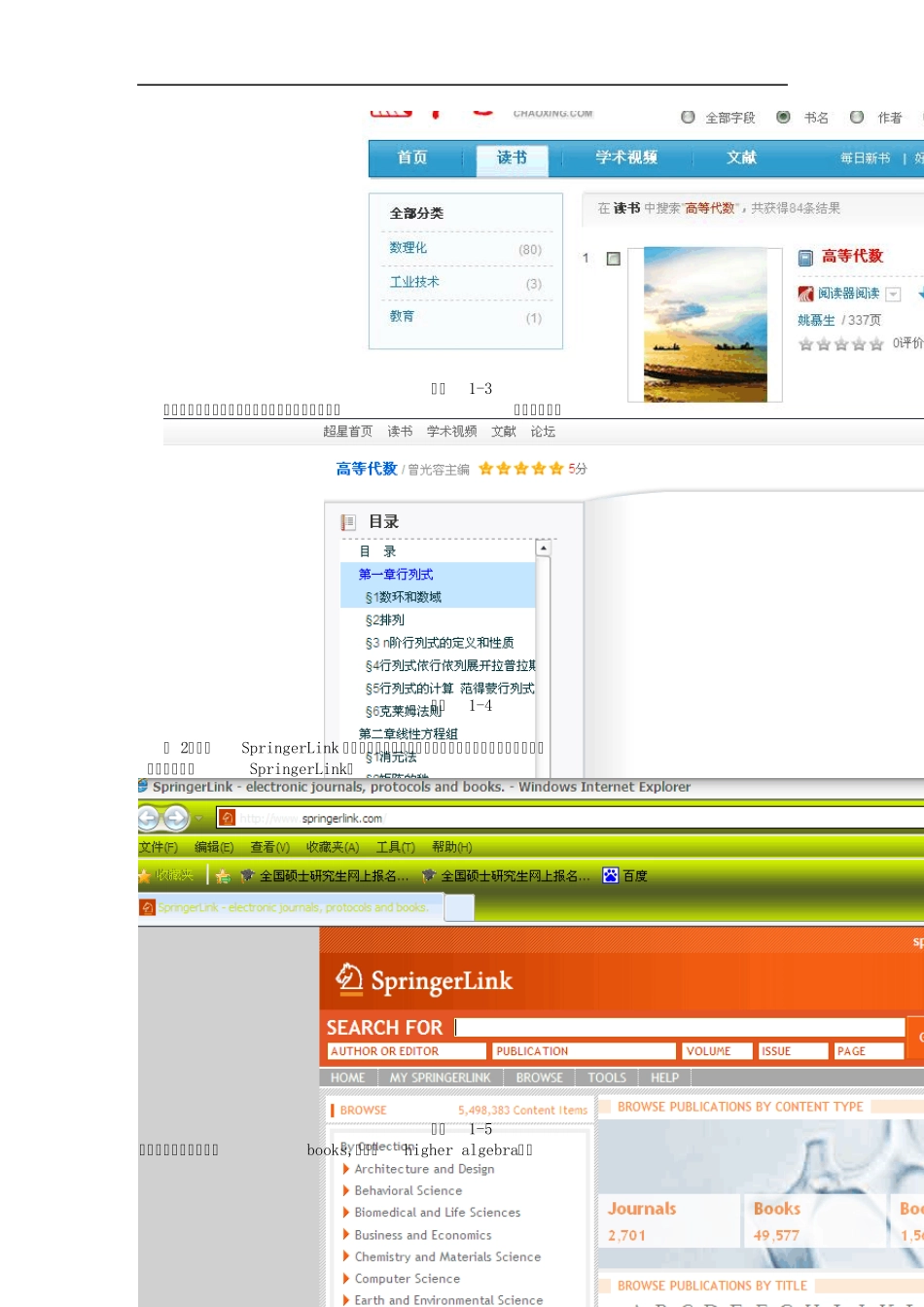Viewport: 924px width, 1307px height.
Task: Open the red 高等代数 result title
Action: click(x=852, y=256)
